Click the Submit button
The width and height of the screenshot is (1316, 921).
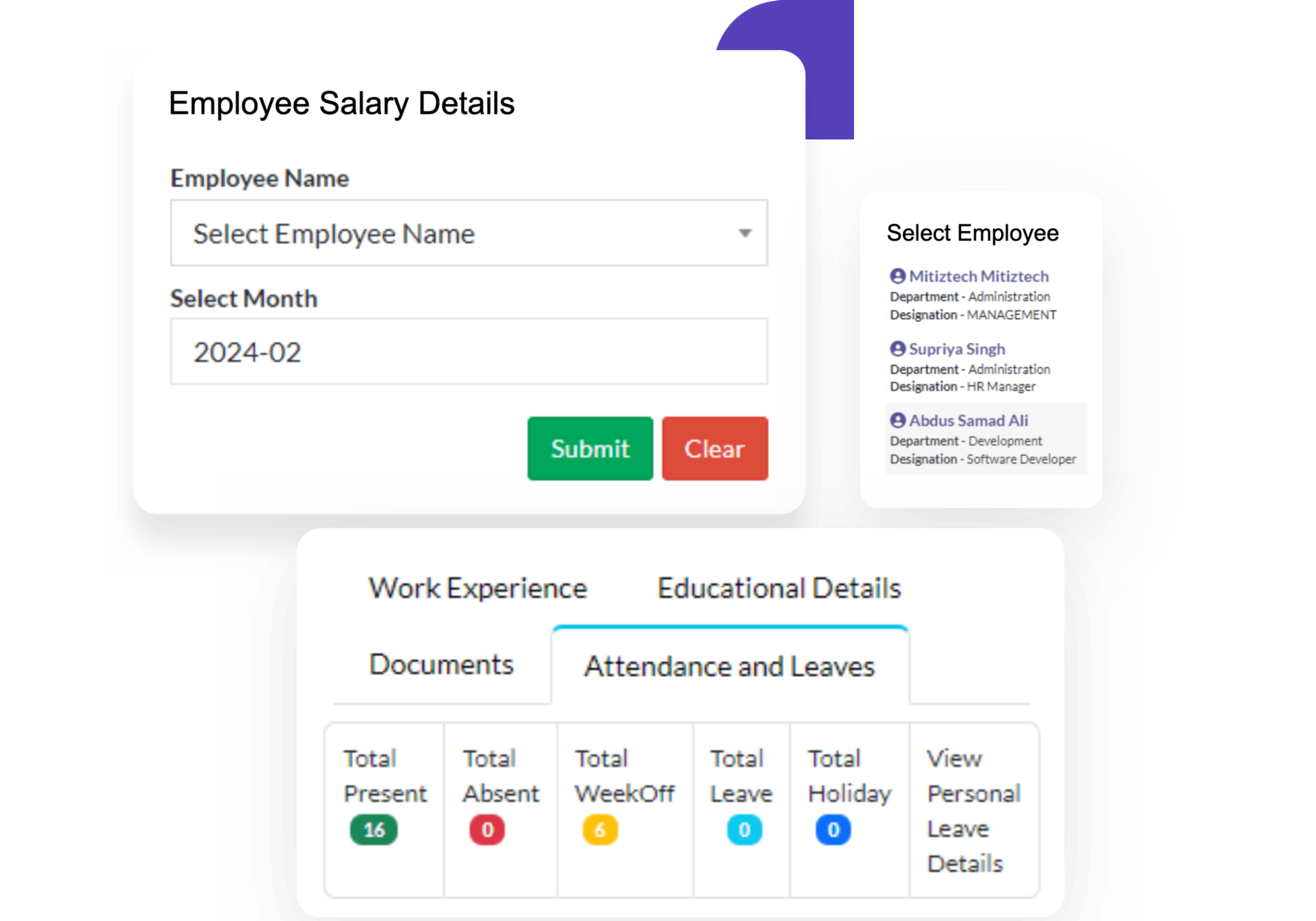pos(590,449)
